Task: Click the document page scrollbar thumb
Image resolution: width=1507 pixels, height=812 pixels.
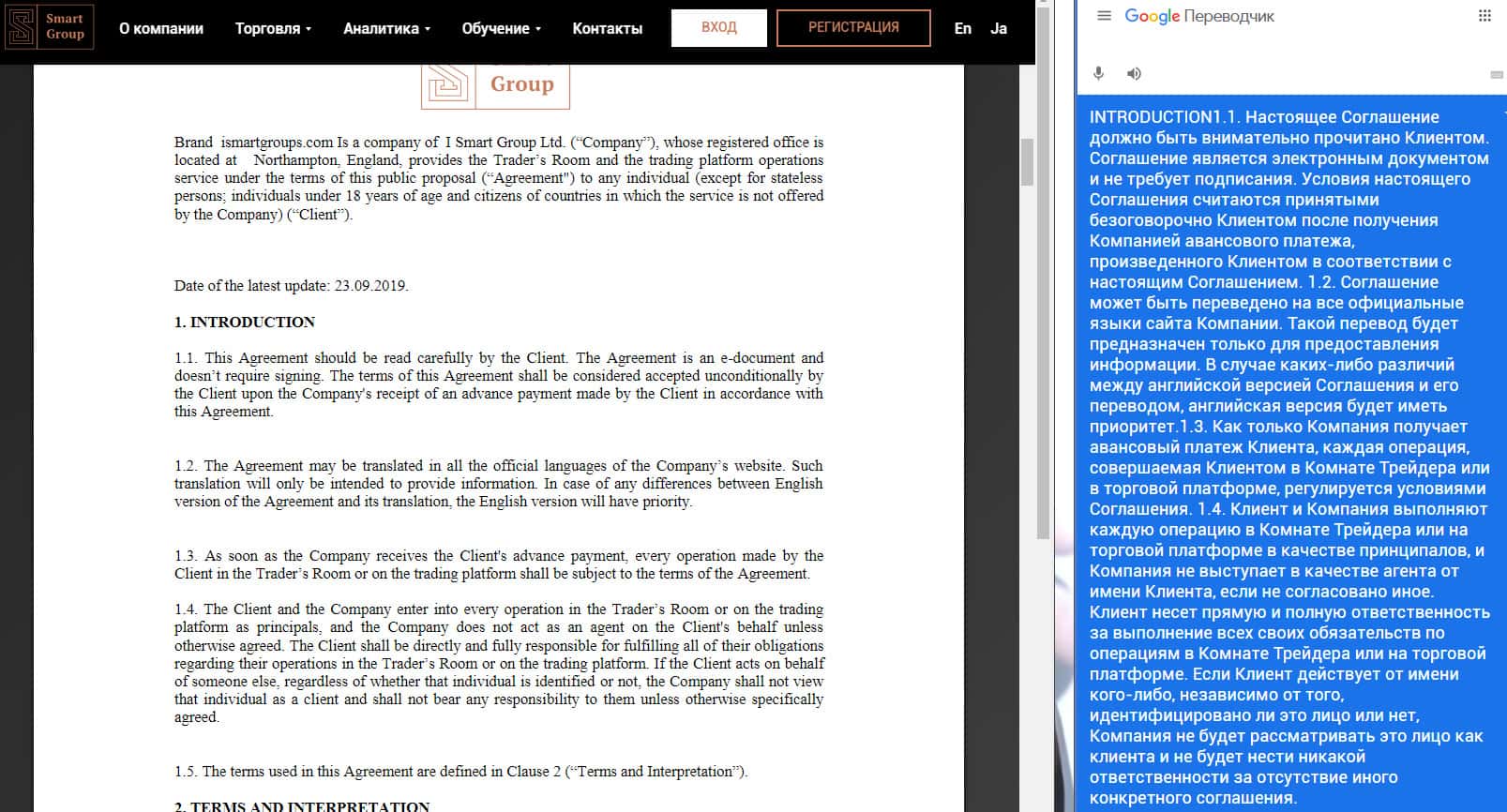Action: [x=1027, y=162]
